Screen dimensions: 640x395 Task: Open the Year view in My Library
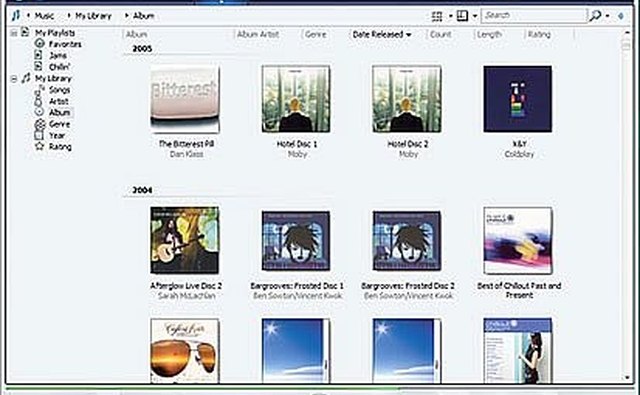point(56,135)
